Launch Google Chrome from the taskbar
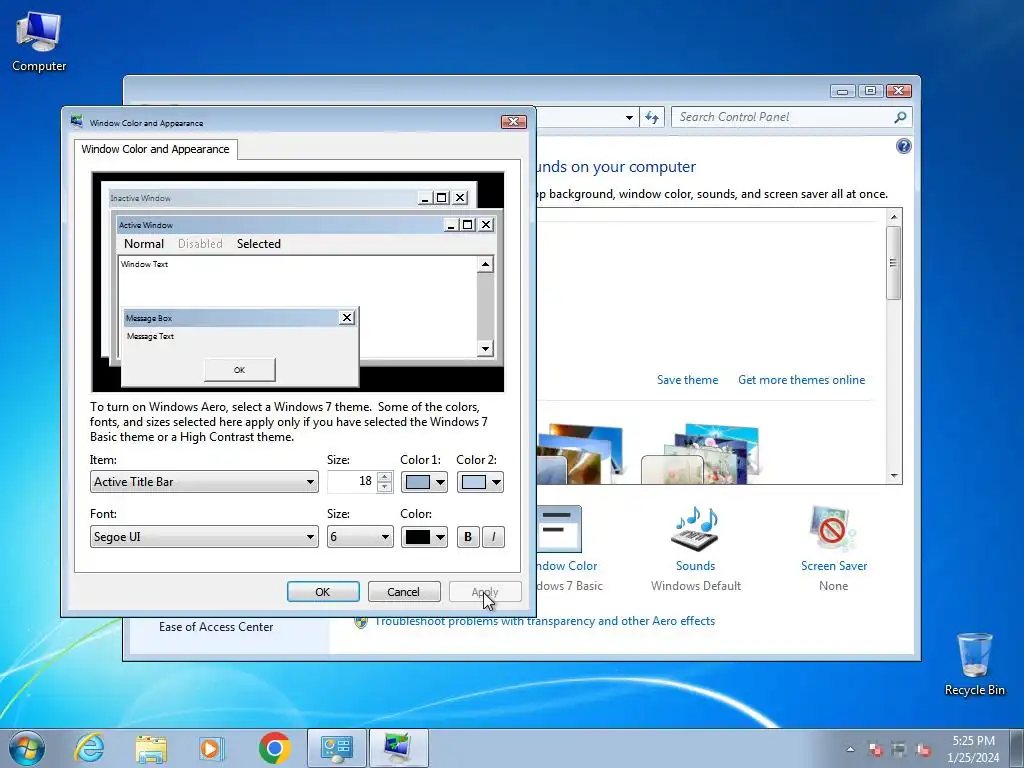The image size is (1024, 768). point(274,748)
